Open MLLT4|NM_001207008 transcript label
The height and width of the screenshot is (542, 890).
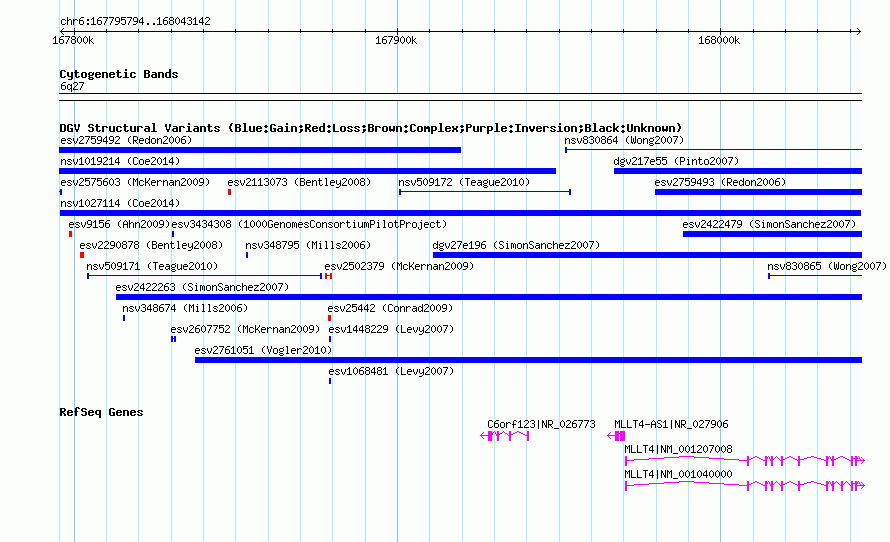point(678,449)
